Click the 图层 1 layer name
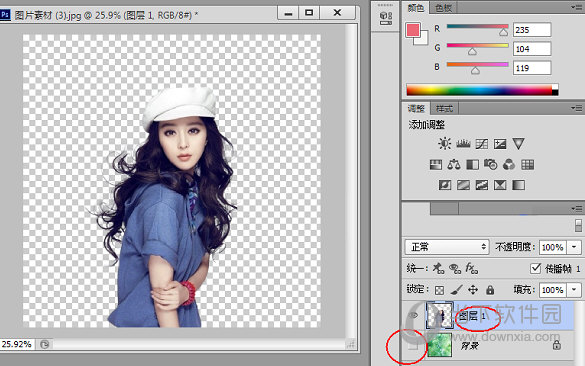Image resolution: width=585 pixels, height=366 pixels. [x=472, y=316]
